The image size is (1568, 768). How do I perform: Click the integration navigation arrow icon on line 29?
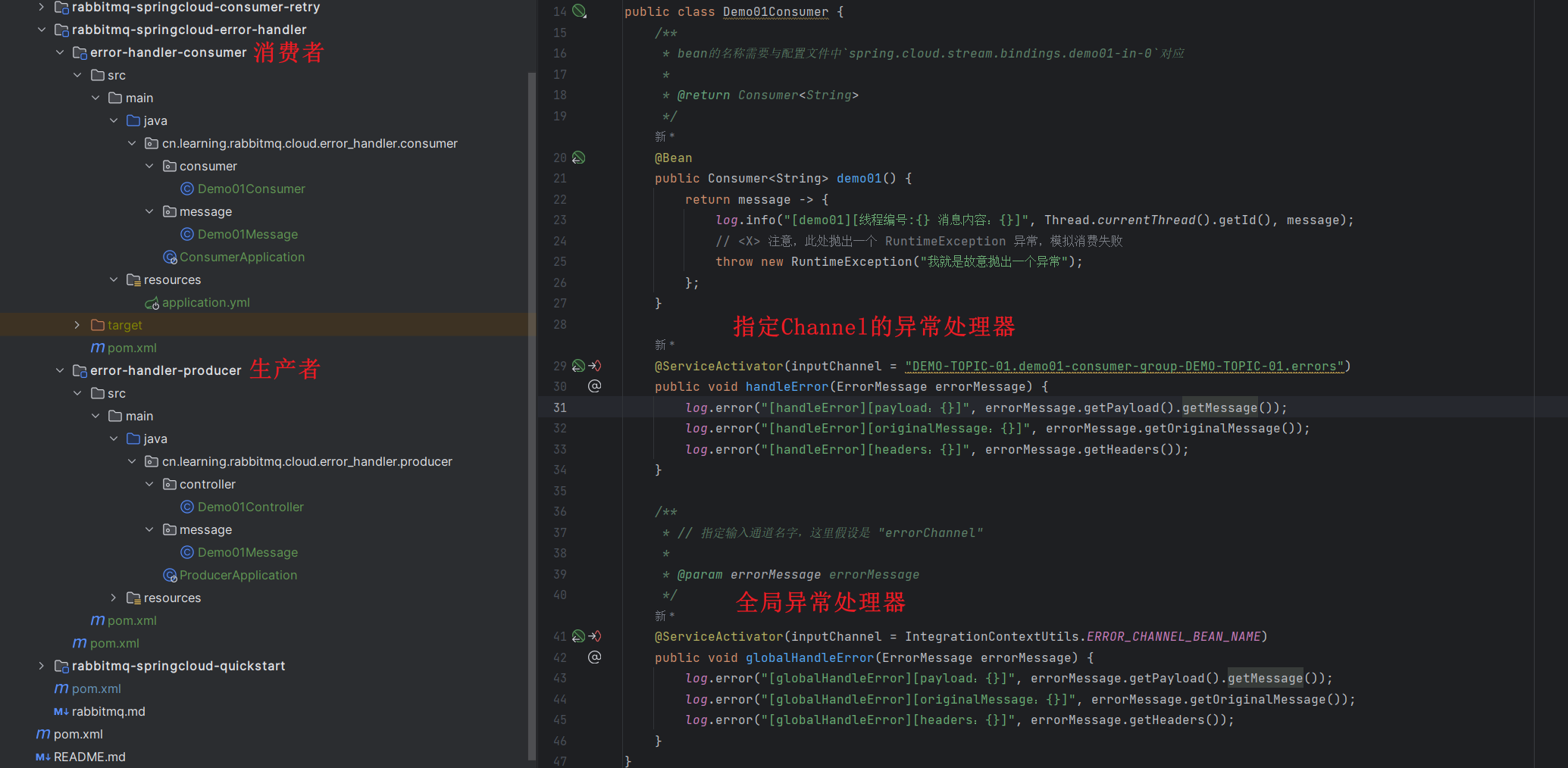pos(595,366)
